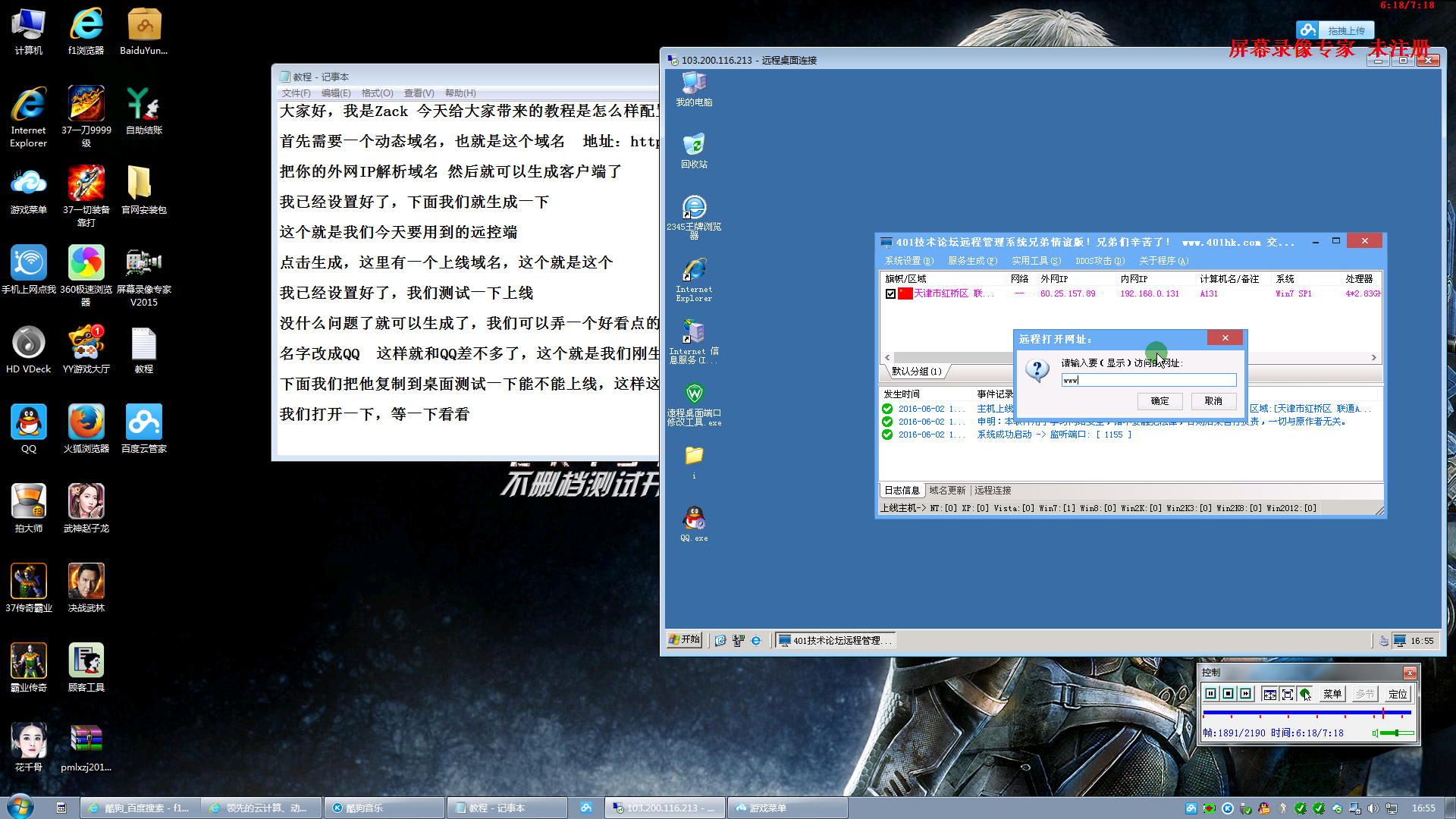Adjust the green volume slider

tap(1397, 733)
